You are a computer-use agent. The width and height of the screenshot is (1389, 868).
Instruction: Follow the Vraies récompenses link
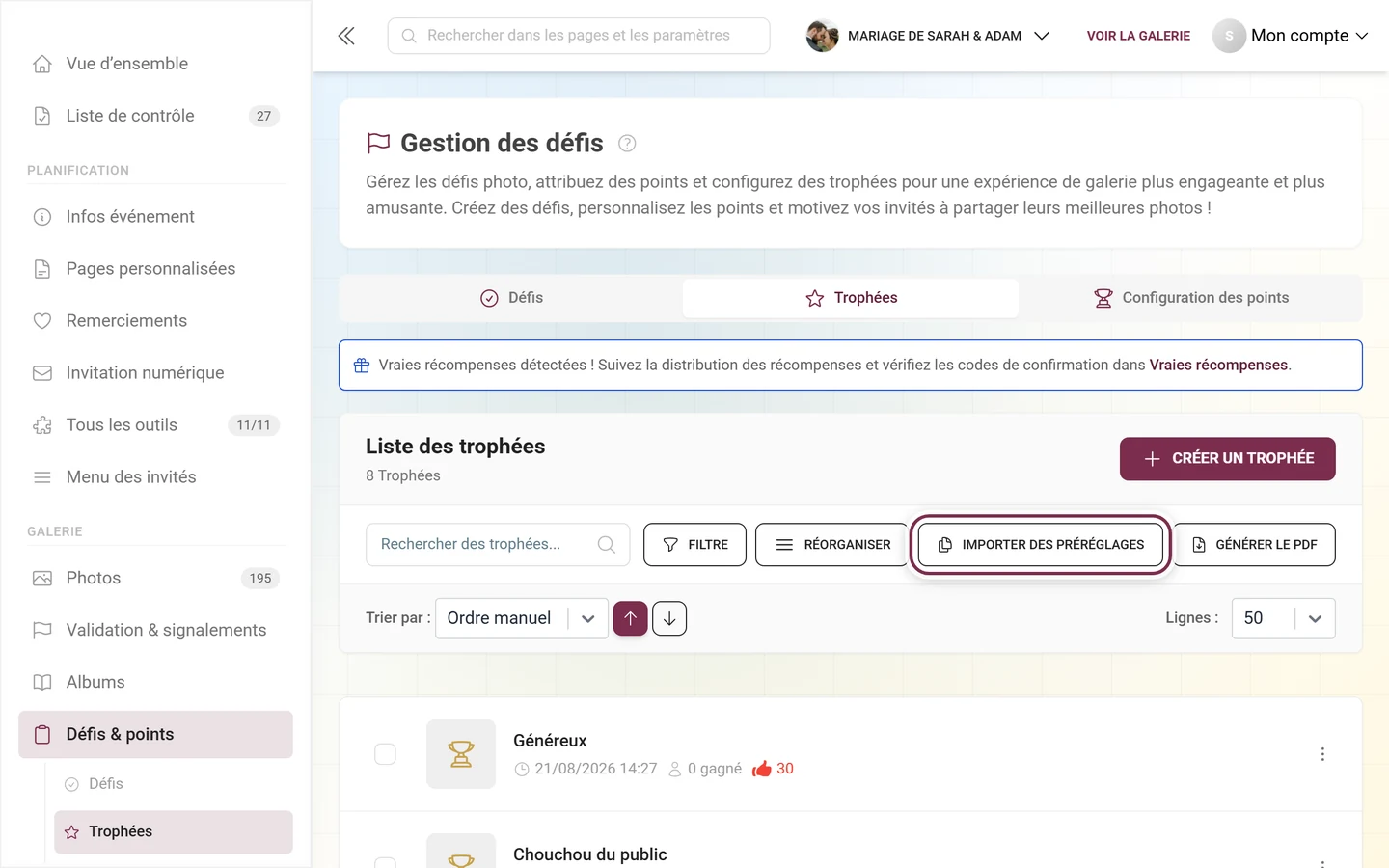pos(1218,365)
